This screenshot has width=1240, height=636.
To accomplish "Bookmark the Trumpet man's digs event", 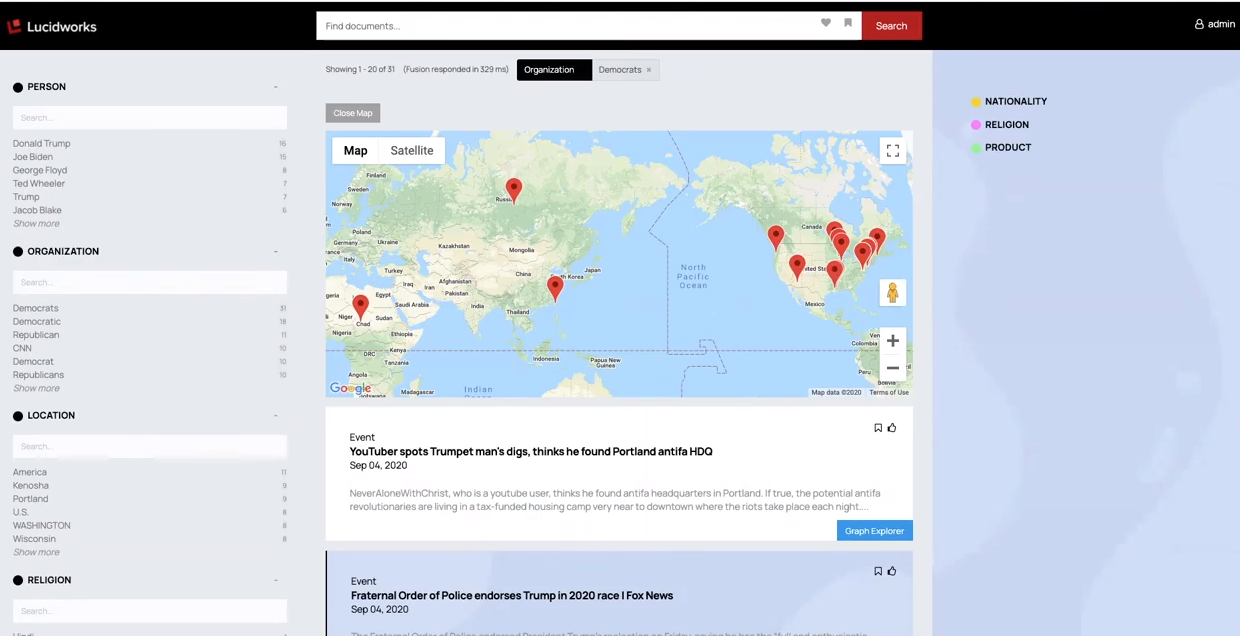I will tap(878, 427).
